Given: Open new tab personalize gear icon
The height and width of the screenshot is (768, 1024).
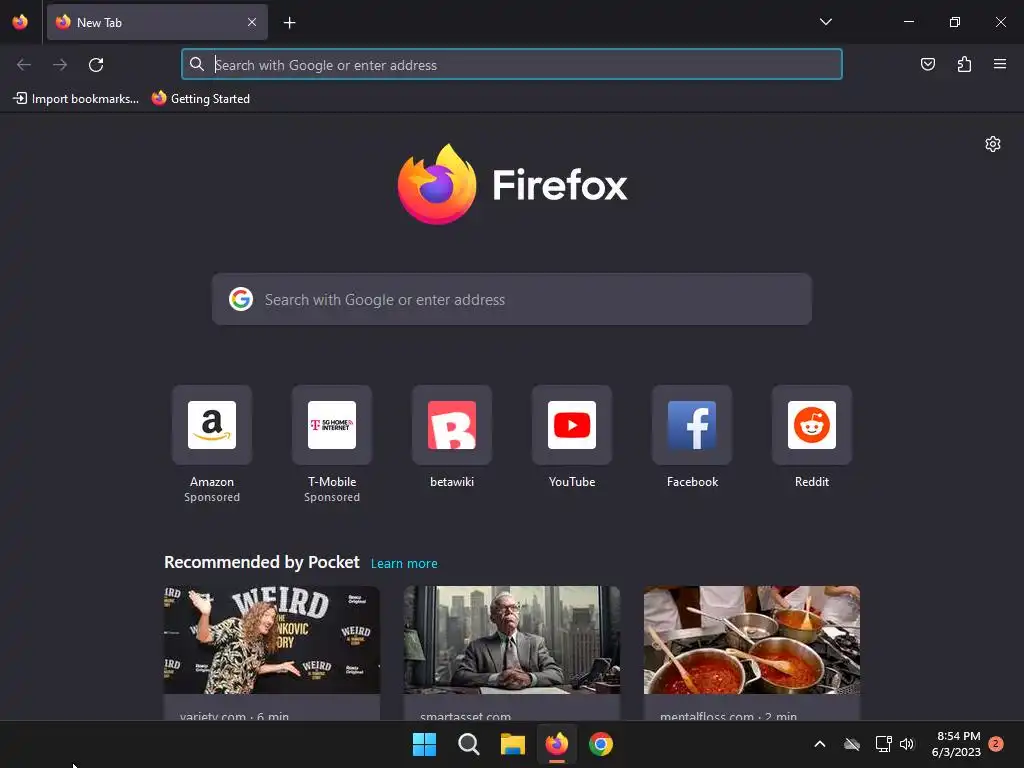Looking at the screenshot, I should pyautogui.click(x=993, y=144).
